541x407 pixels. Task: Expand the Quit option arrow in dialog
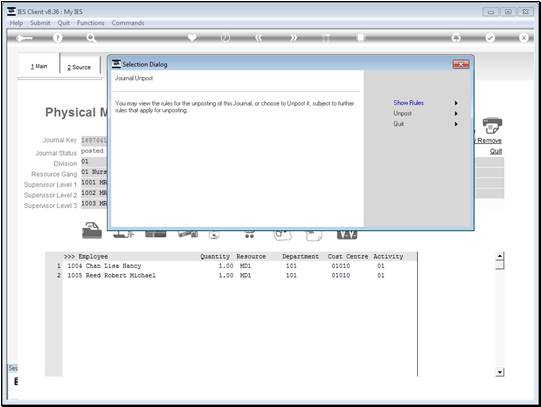(456, 124)
